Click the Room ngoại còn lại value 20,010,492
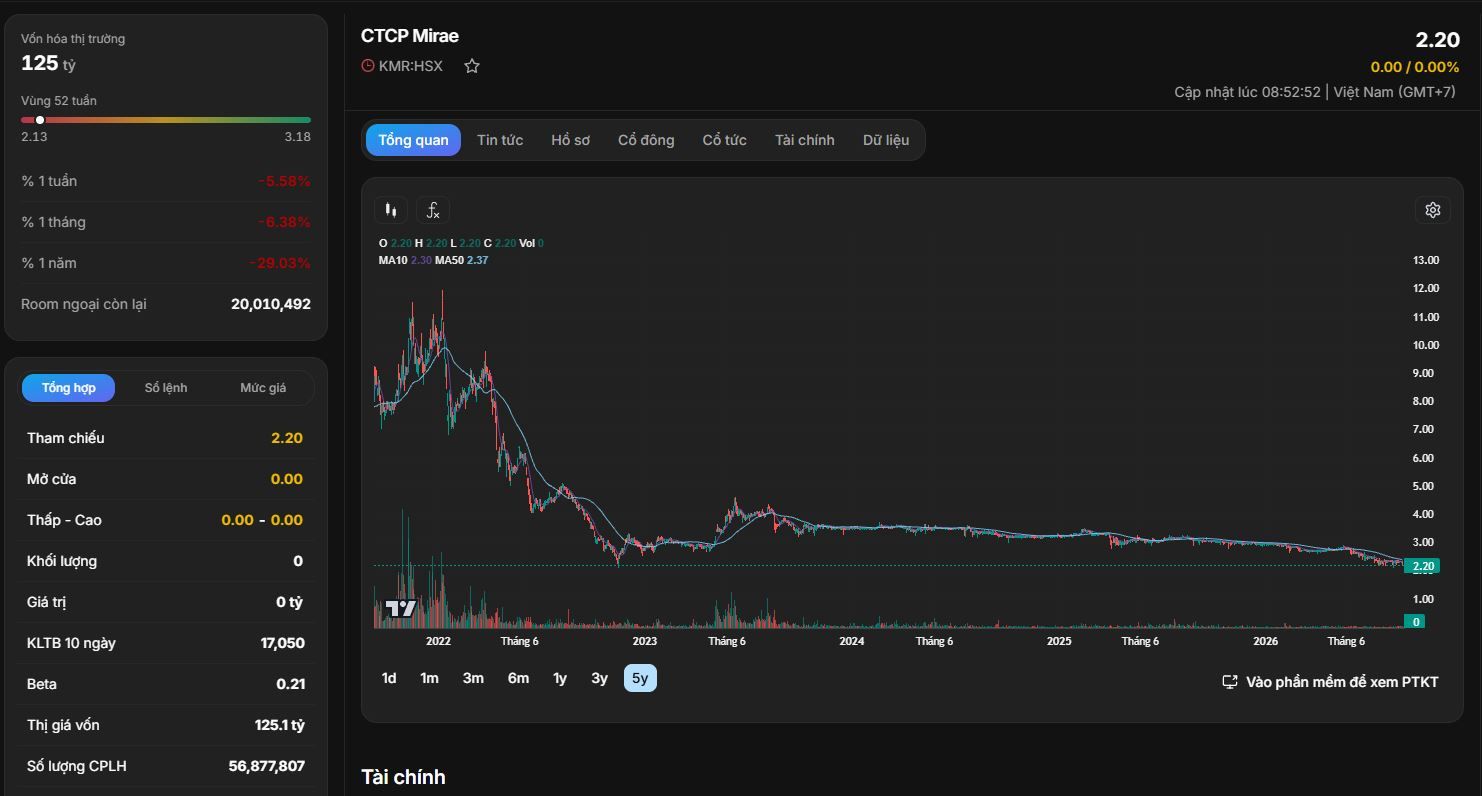Screen dimensions: 1482x796 271,304
